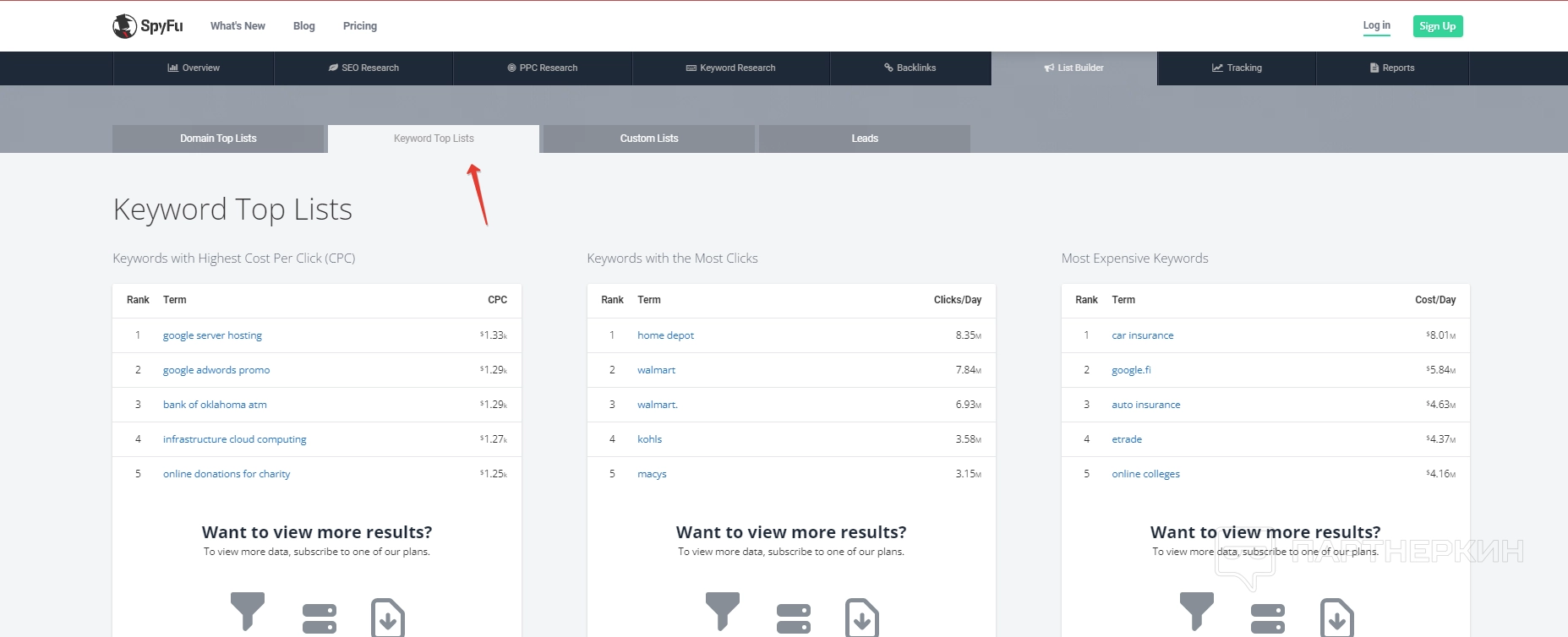
Task: Open the 'auto insurance' keyword
Action: point(1146,405)
